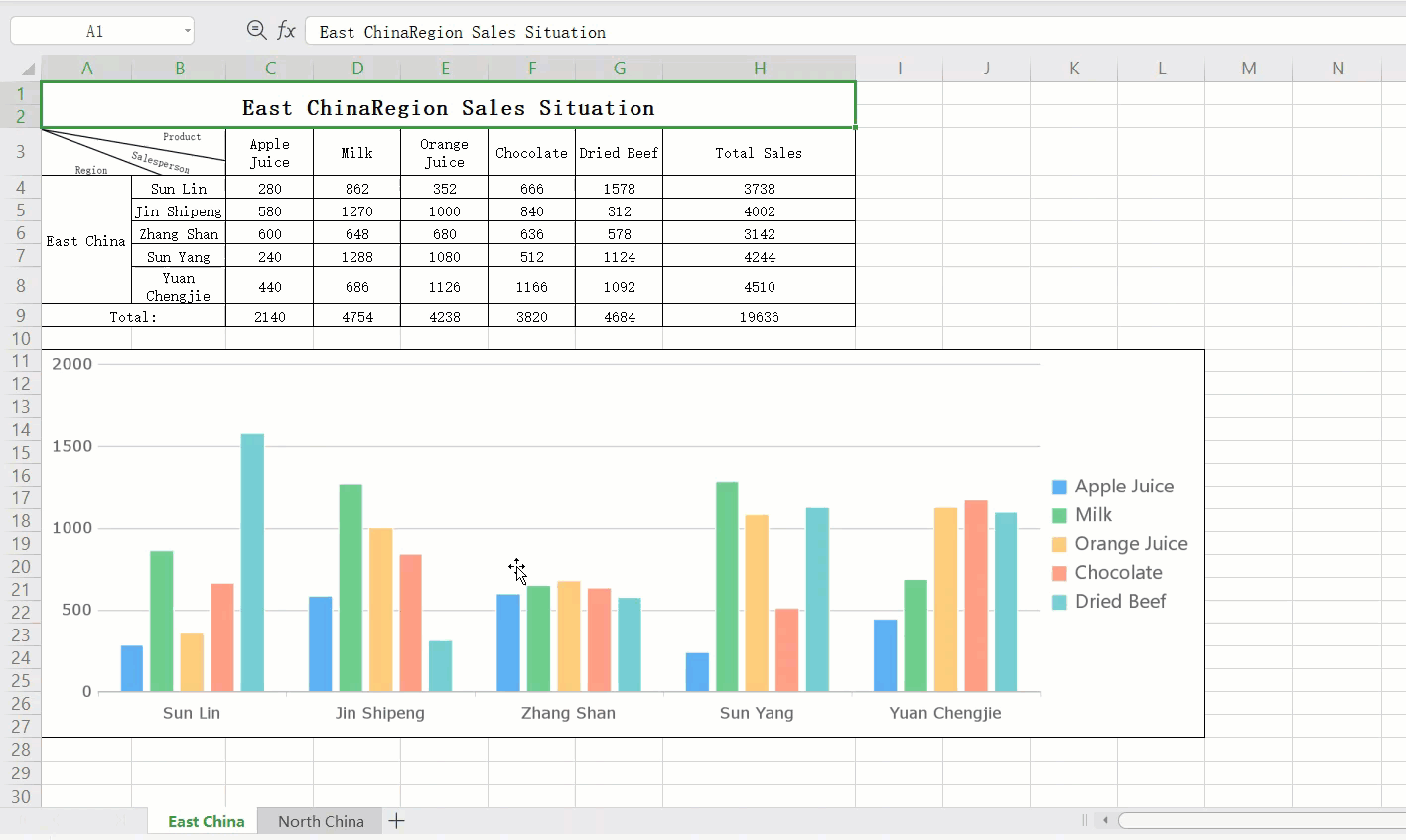Click the formula bar text field
The height and width of the screenshot is (840, 1406).
pos(854,31)
